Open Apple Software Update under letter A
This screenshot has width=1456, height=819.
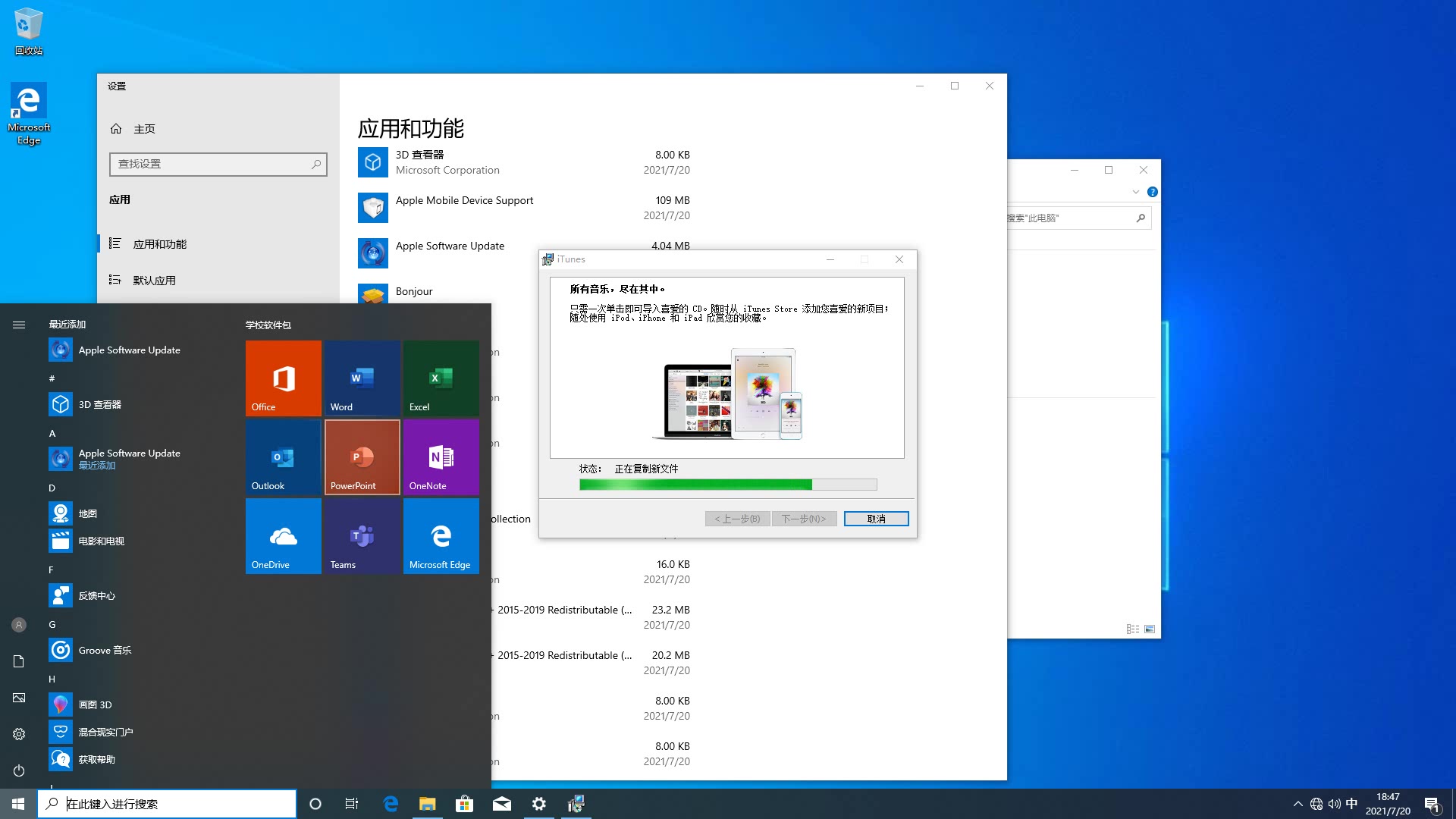[x=136, y=458]
